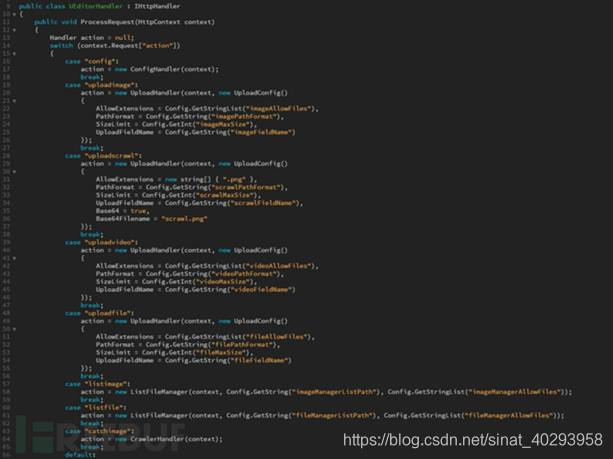
Task: Click the case "uploadimage": label
Action: pos(102,85)
